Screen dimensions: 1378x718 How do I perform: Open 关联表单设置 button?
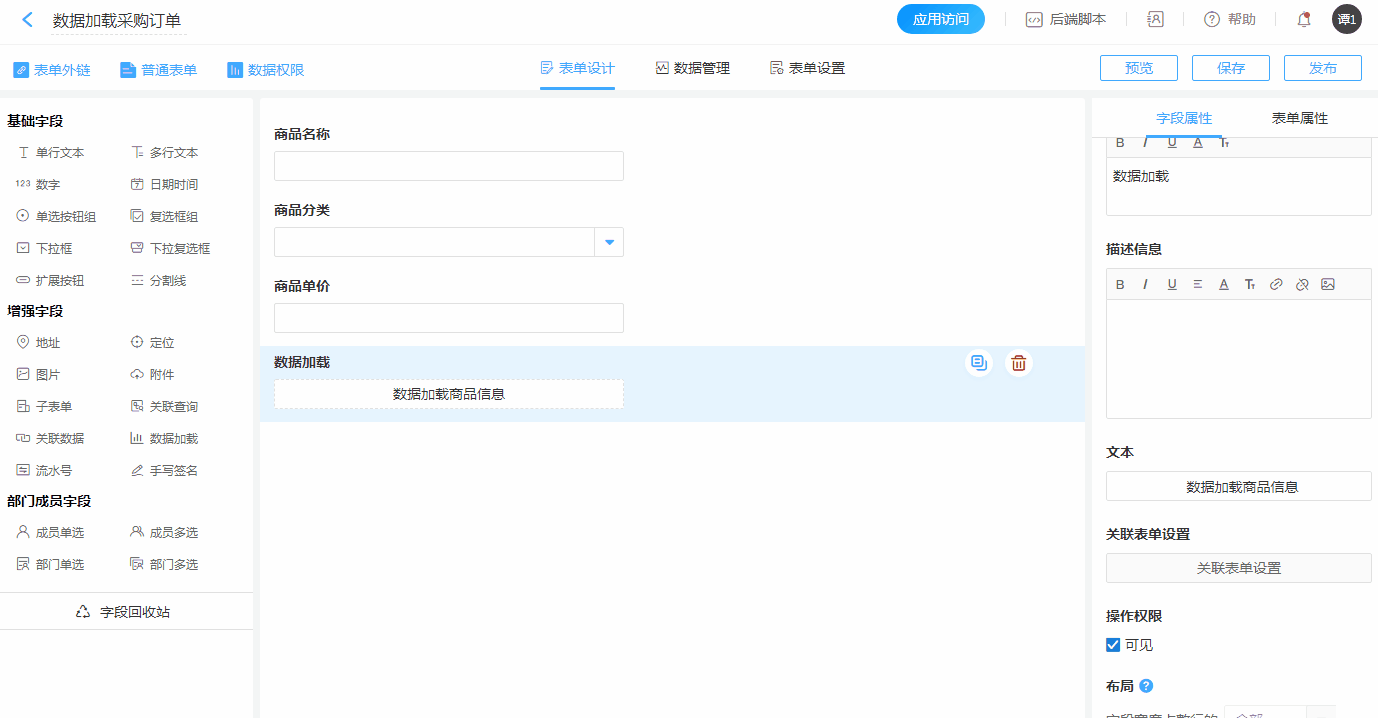coord(1238,568)
